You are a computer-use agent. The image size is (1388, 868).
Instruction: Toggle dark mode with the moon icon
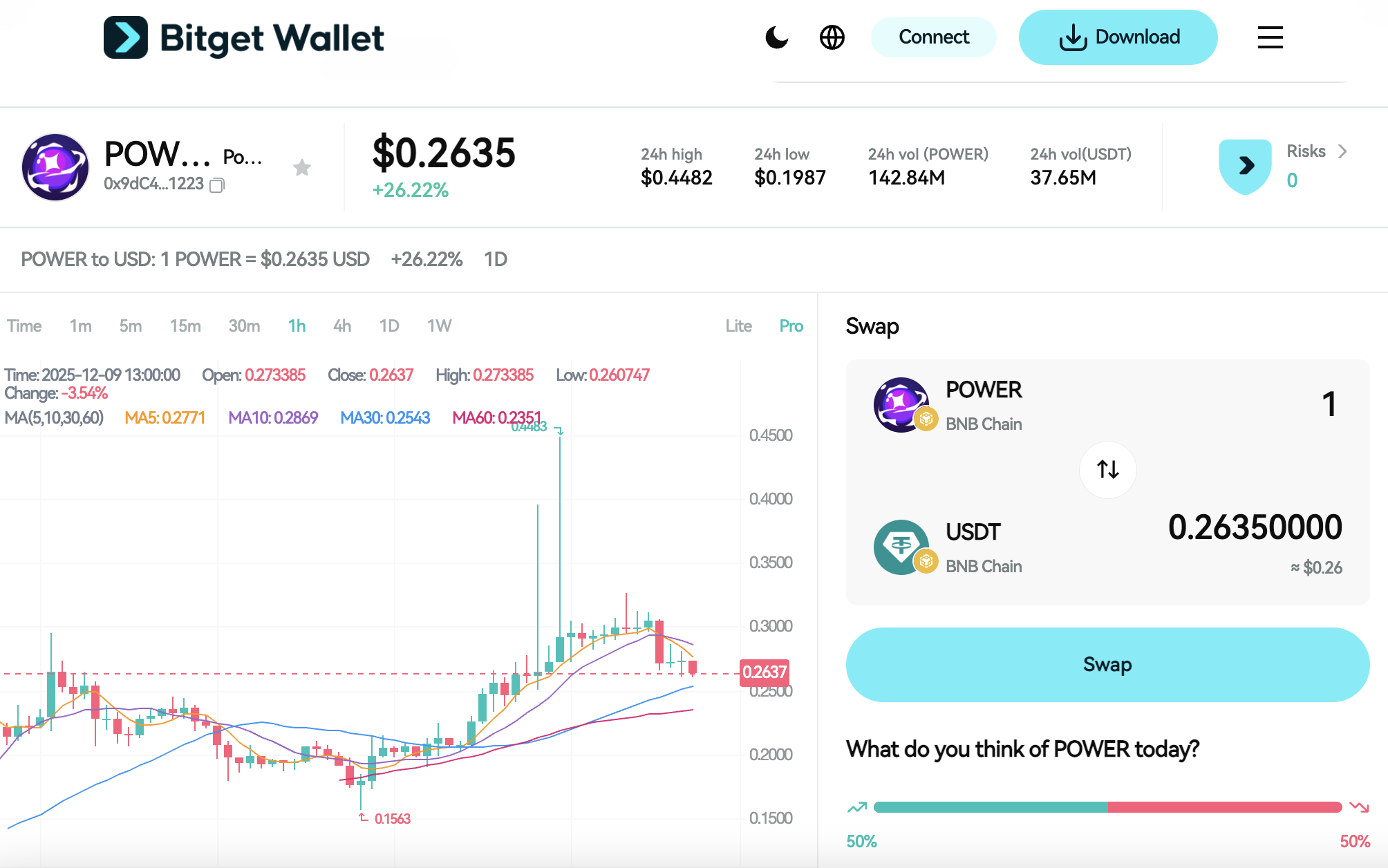pos(776,37)
